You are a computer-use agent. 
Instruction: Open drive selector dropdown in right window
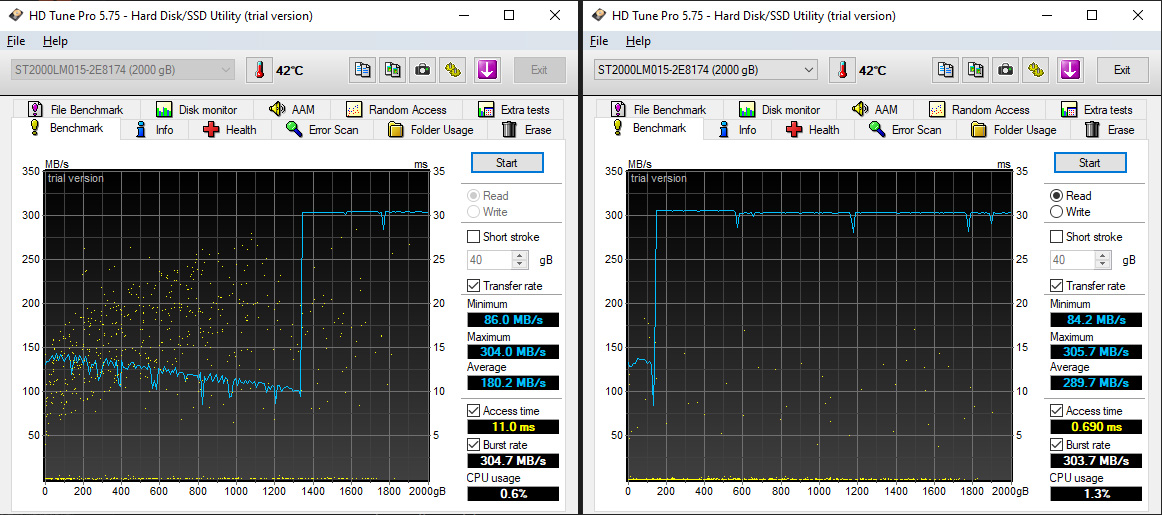pos(706,70)
